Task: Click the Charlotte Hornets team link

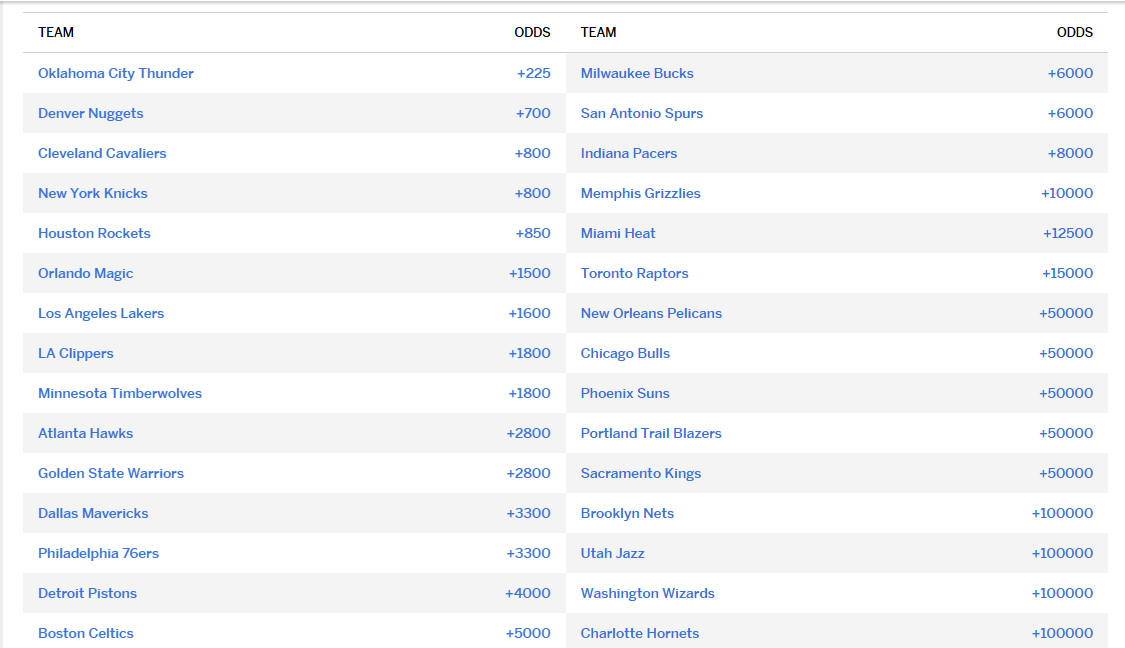Action: coord(640,633)
